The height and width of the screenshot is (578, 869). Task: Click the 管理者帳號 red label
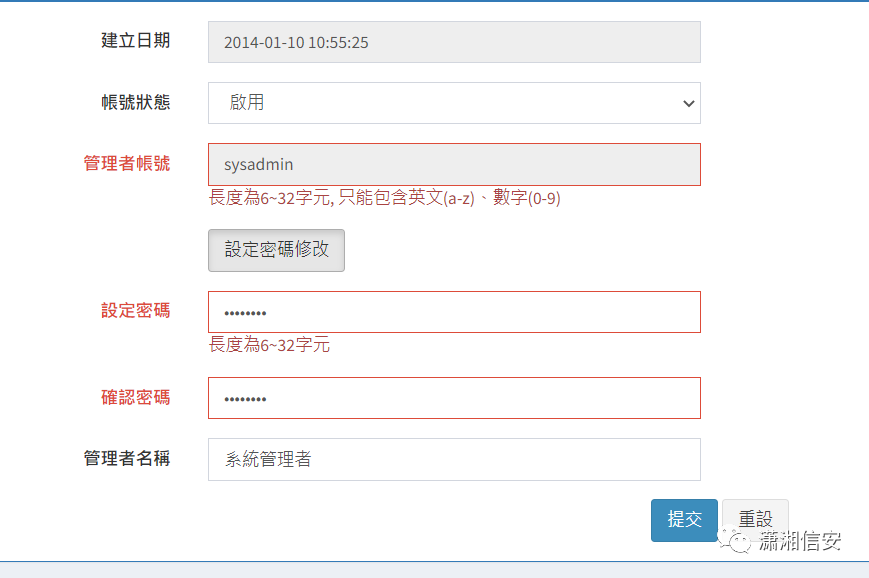[x=126, y=163]
